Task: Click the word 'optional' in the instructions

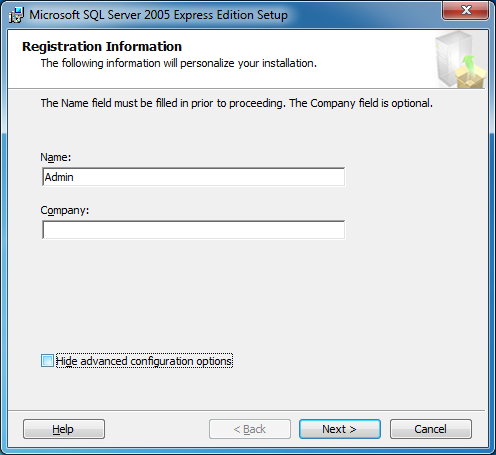Action: (x=411, y=103)
